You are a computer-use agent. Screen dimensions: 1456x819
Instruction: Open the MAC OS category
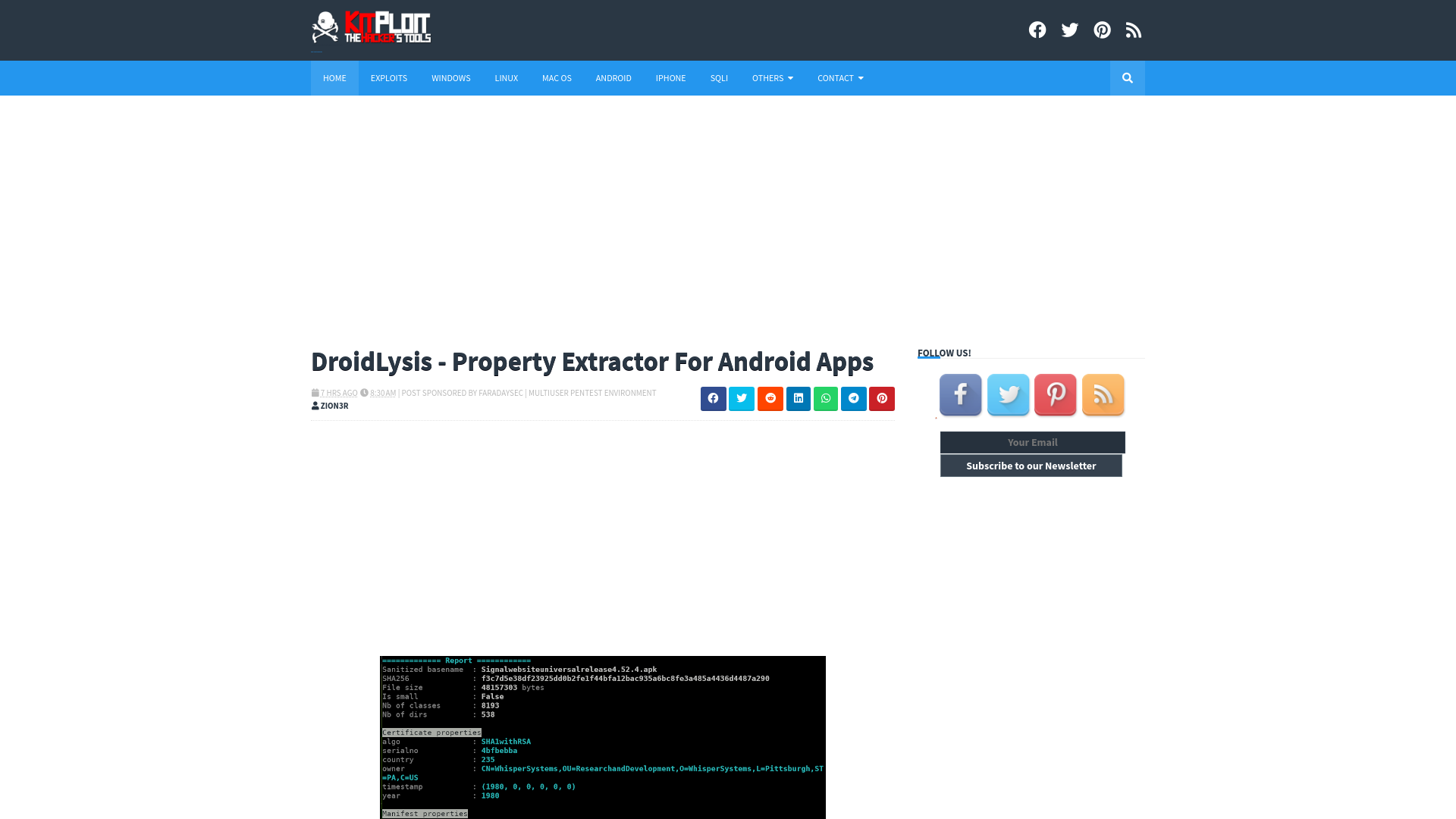557,78
